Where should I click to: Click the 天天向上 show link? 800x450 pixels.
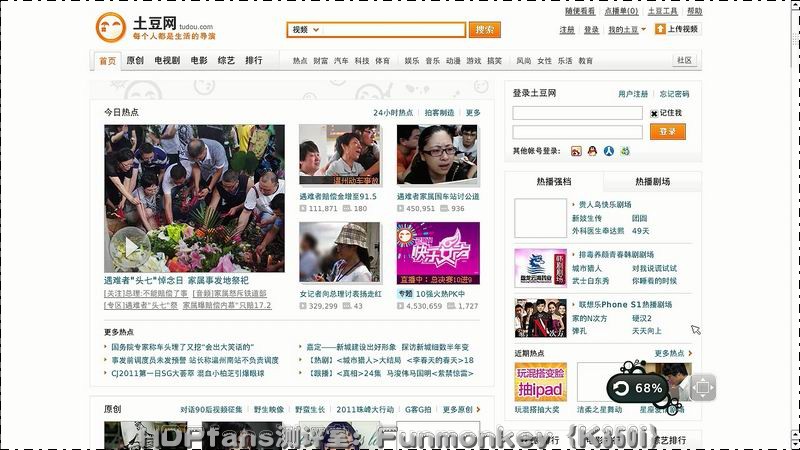(x=647, y=331)
